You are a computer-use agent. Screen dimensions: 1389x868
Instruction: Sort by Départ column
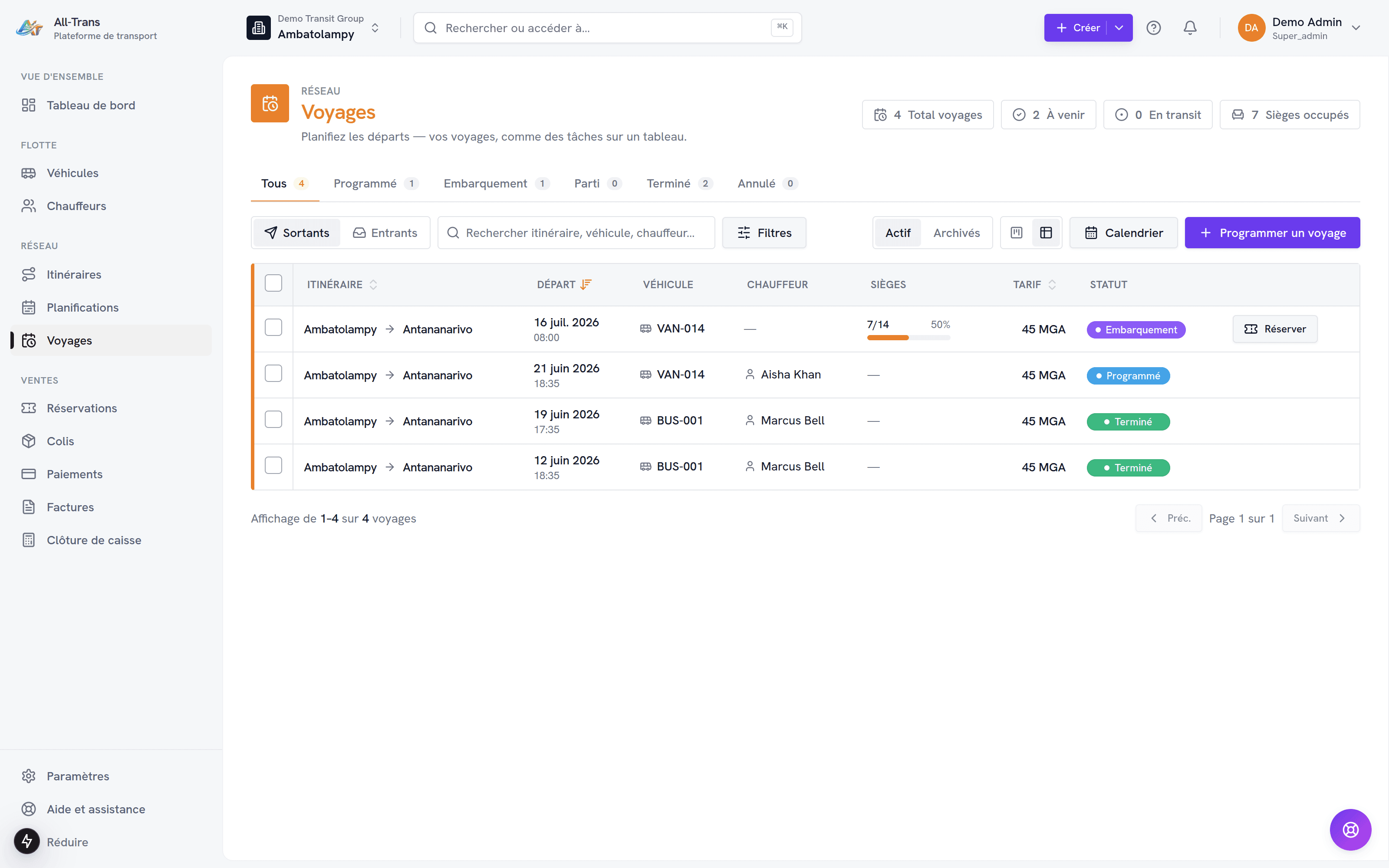tap(564, 285)
